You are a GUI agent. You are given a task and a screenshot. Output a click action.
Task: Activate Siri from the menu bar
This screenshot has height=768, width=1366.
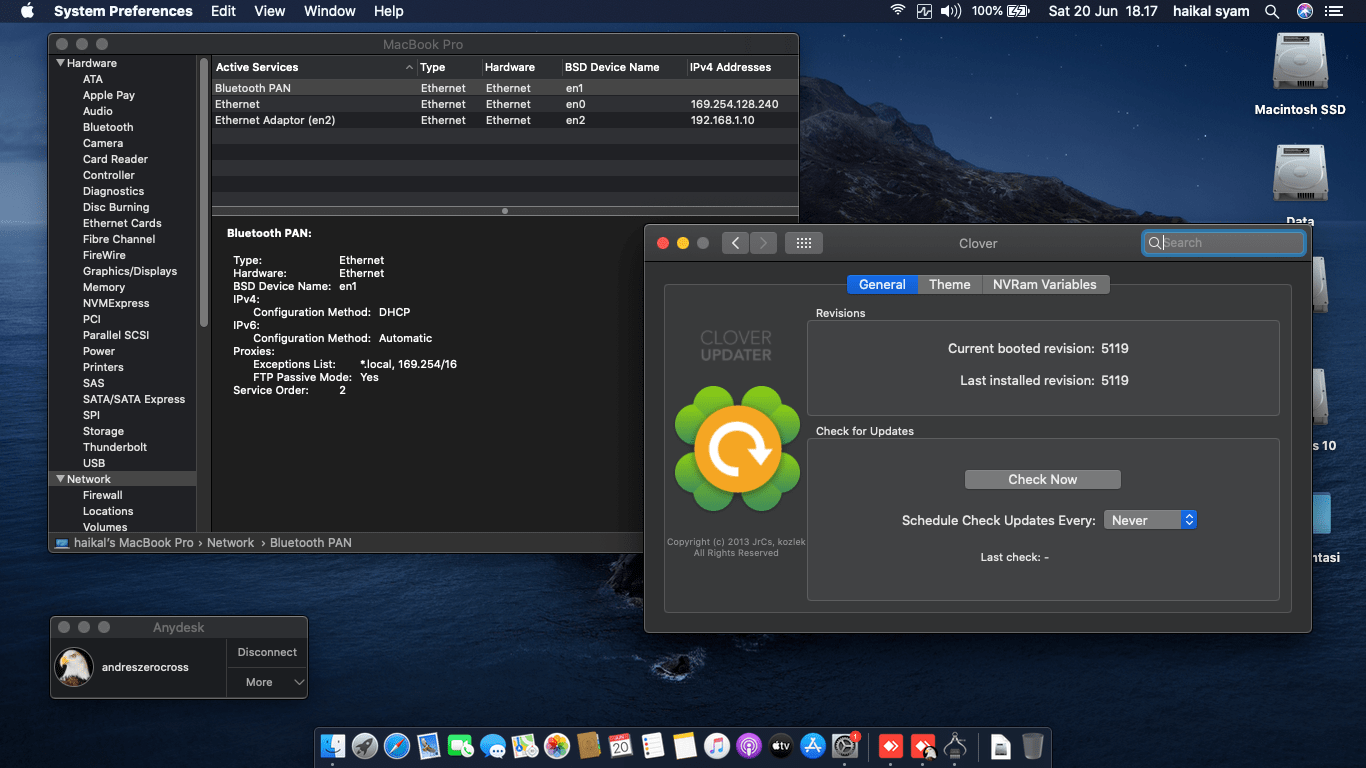click(1304, 11)
